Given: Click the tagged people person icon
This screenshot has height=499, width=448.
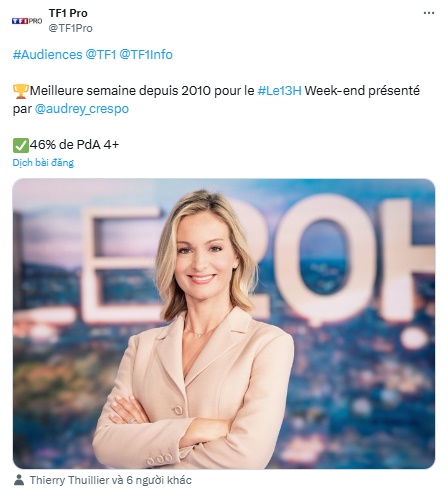Looking at the screenshot, I should (x=19, y=480).
